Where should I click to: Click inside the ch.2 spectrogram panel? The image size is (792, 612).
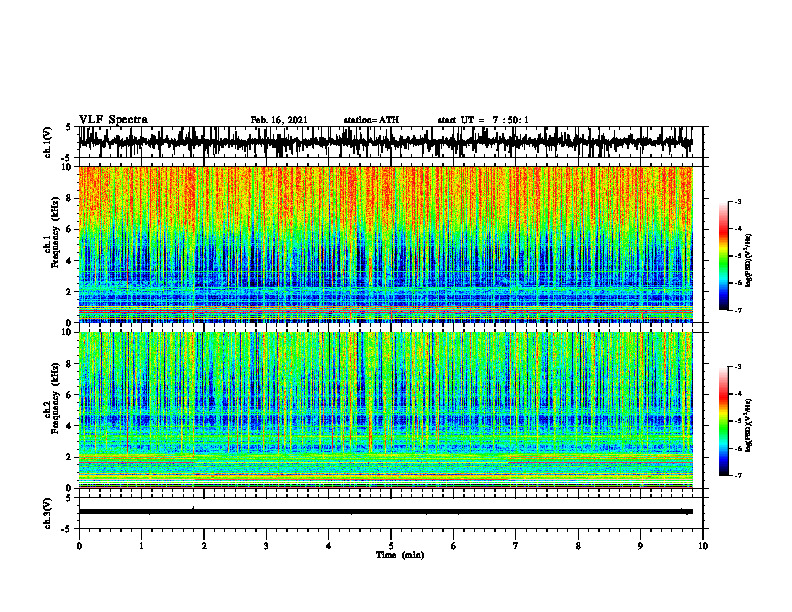point(385,410)
